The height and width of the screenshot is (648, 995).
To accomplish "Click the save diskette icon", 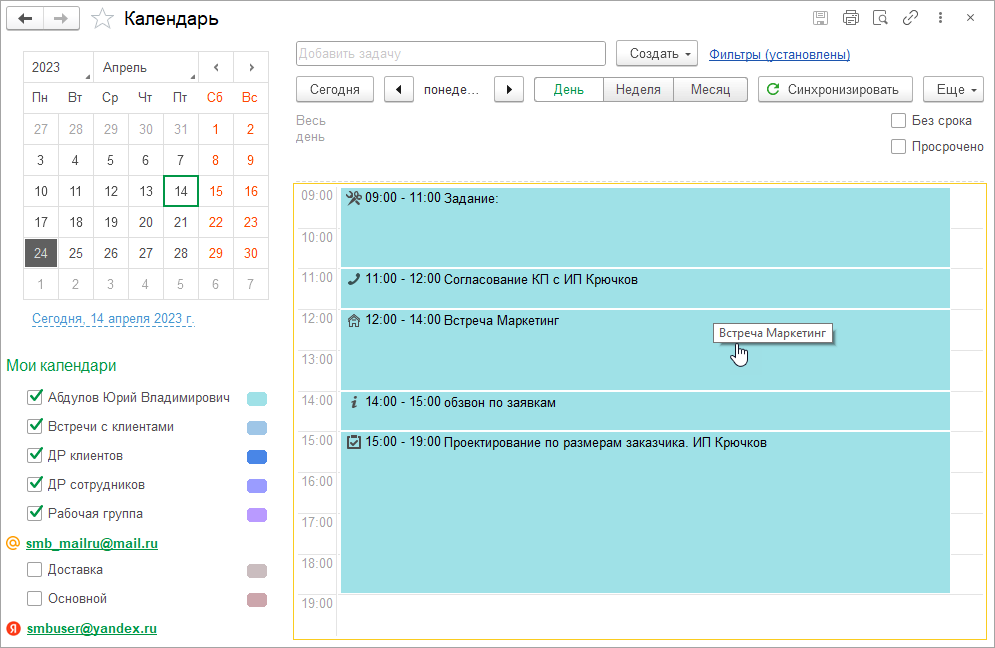I will [x=820, y=18].
